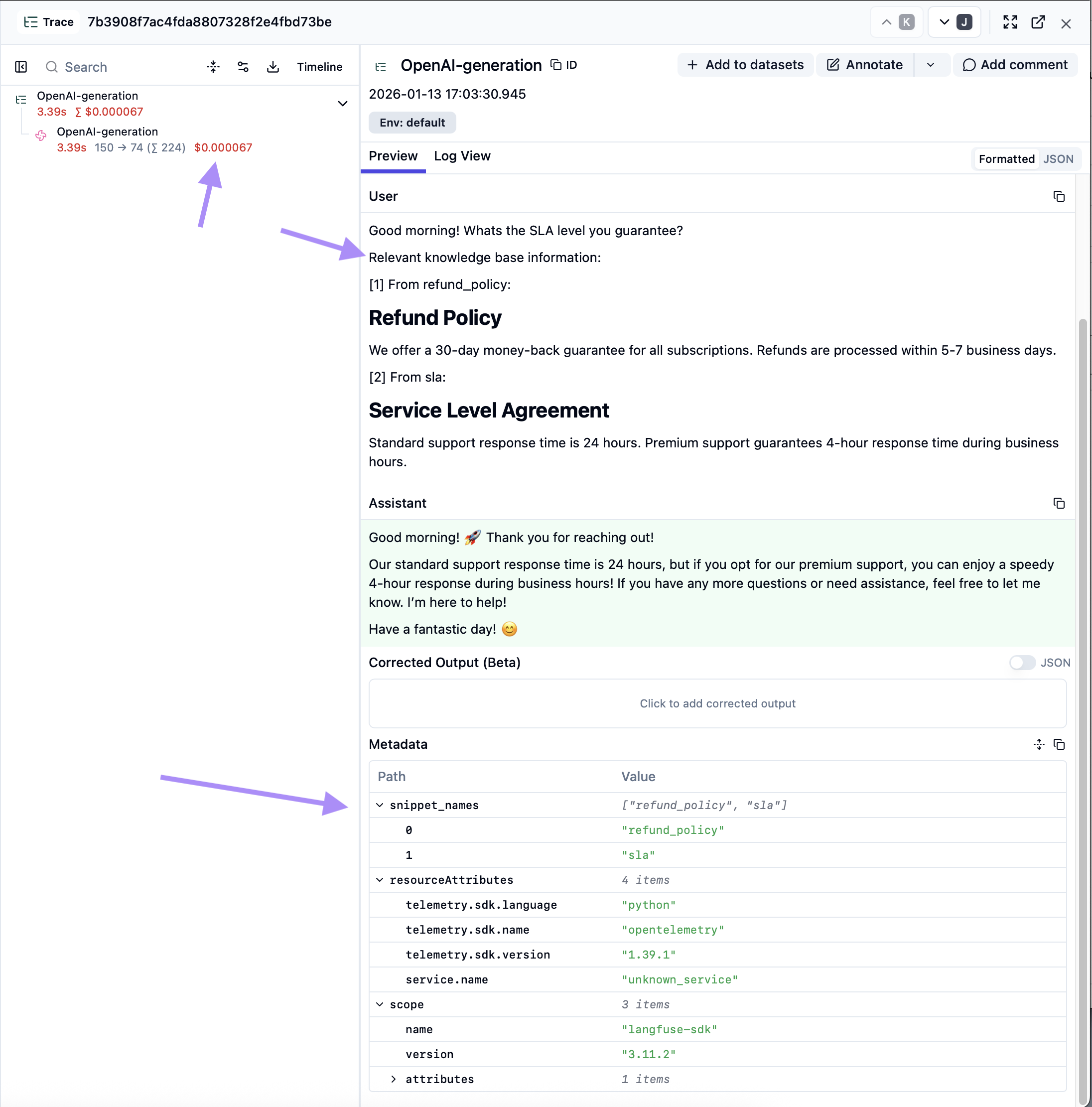Toggle the Timeline view

point(320,67)
